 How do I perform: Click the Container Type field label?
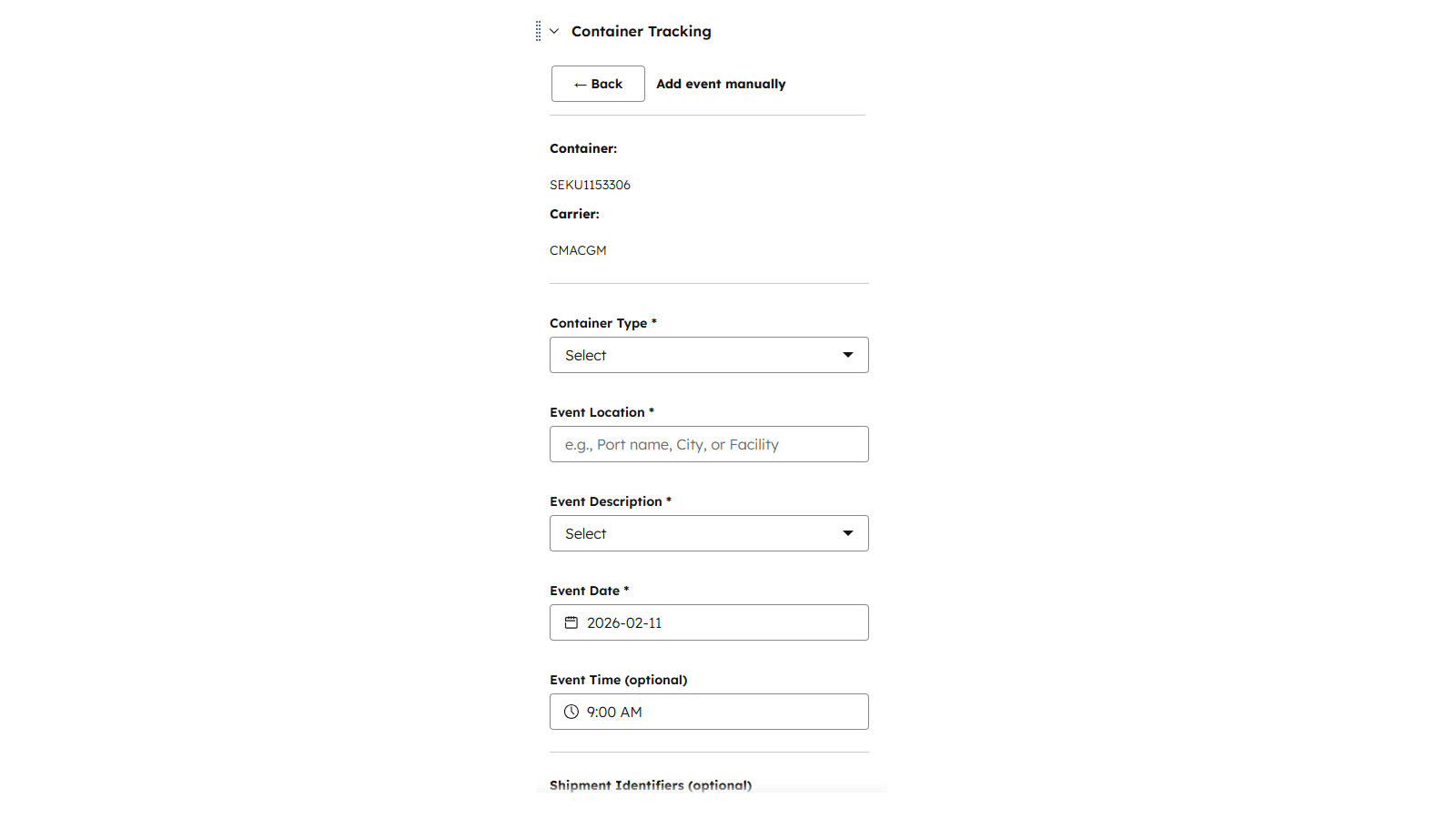tap(599, 323)
